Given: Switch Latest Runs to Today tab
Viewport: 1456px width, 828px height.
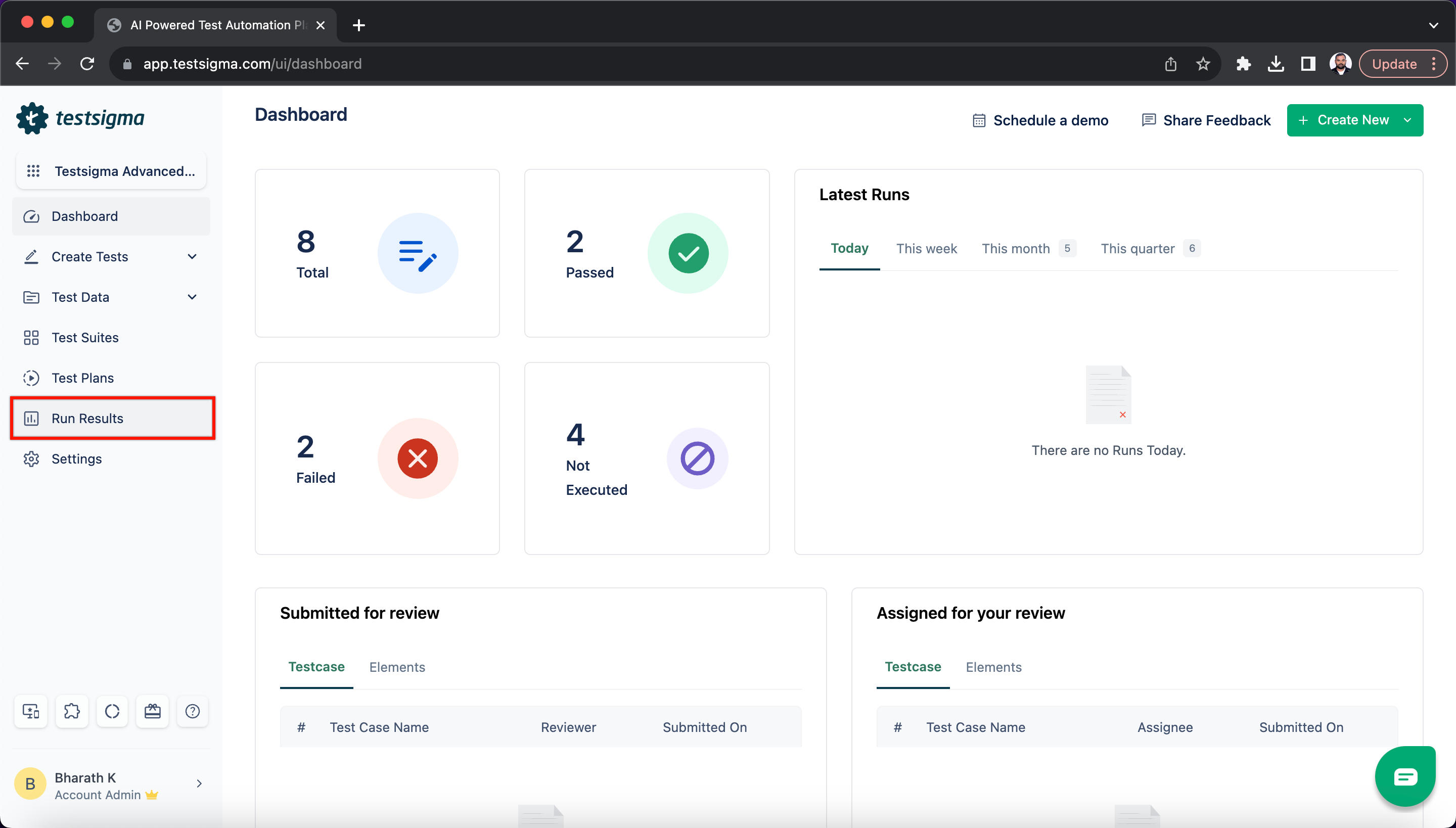Looking at the screenshot, I should click(x=850, y=249).
